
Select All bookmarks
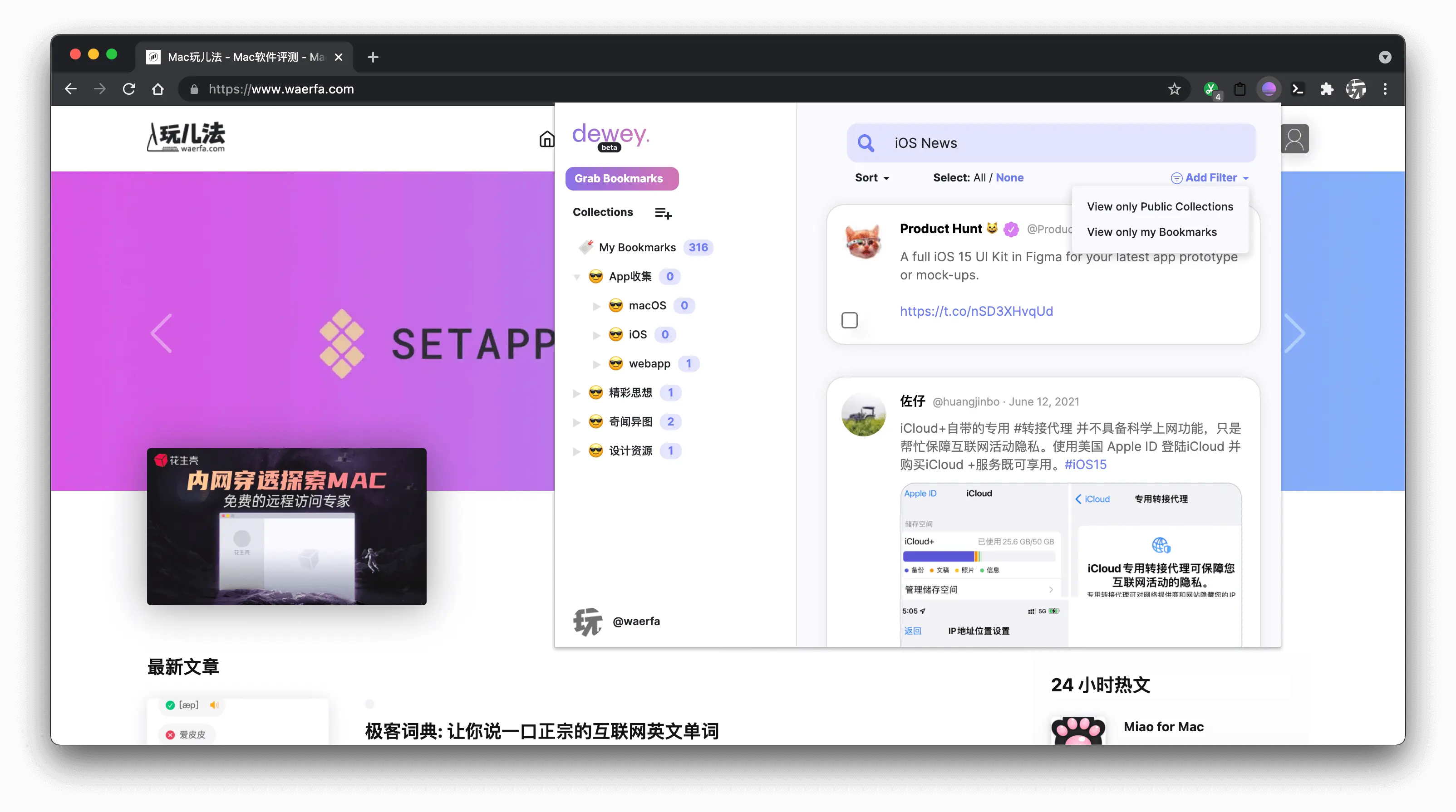pyautogui.click(x=979, y=178)
